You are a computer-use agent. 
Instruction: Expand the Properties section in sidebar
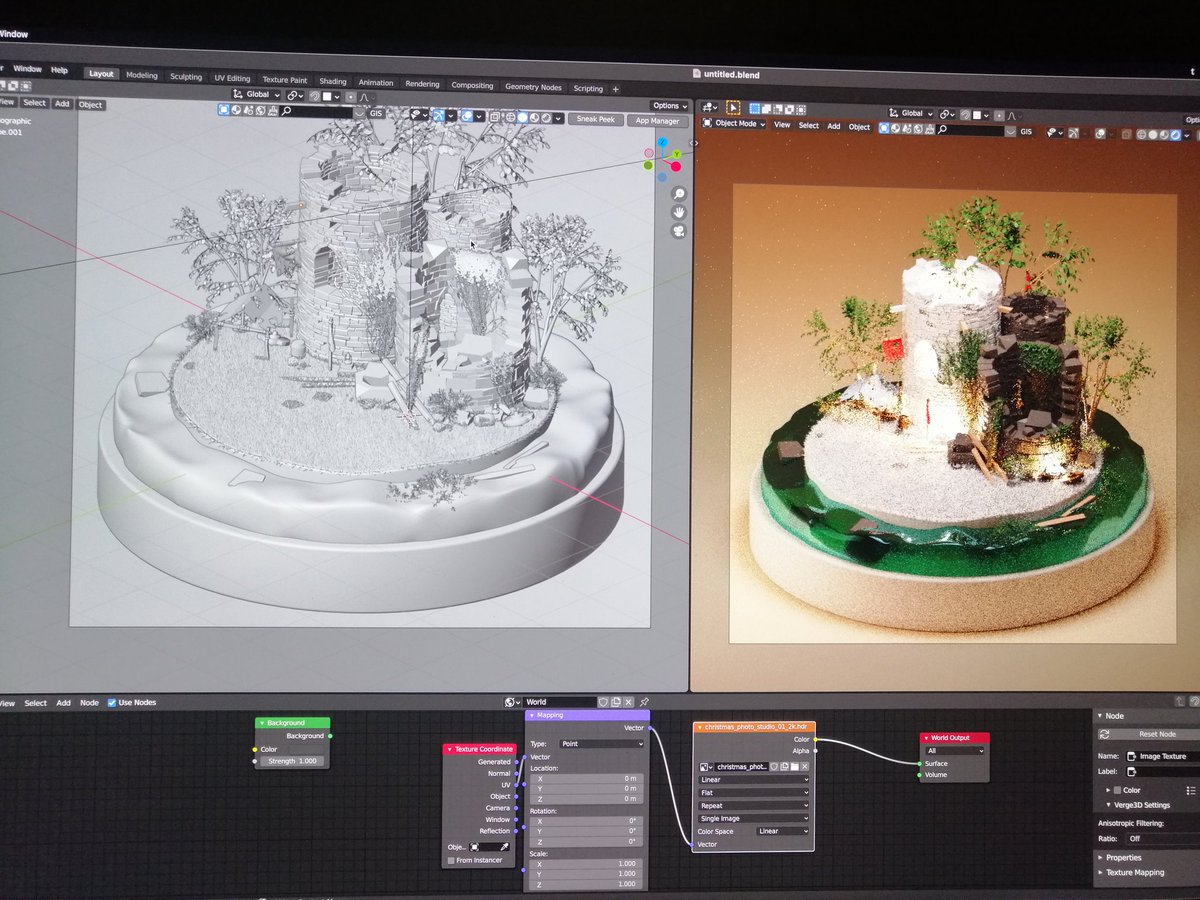pyautogui.click(x=1123, y=857)
